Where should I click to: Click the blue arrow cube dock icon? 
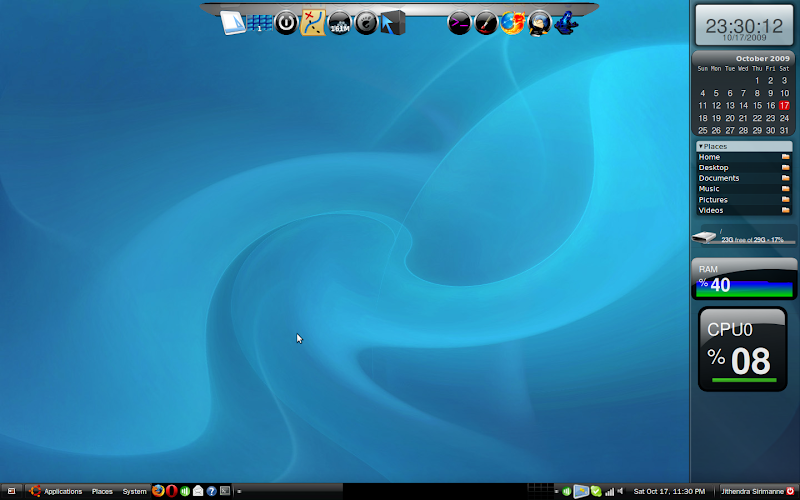point(393,23)
